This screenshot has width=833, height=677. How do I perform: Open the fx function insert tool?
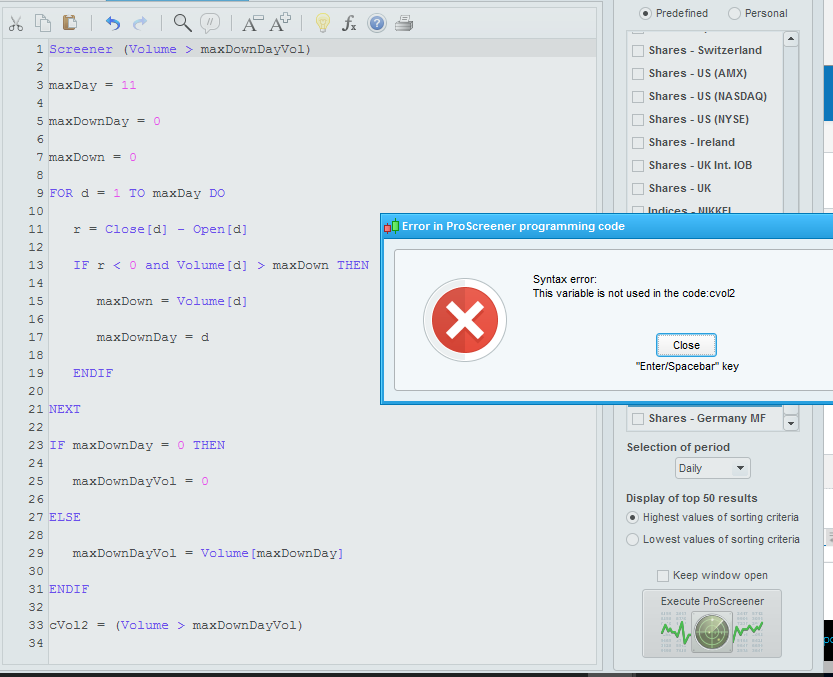pos(349,23)
